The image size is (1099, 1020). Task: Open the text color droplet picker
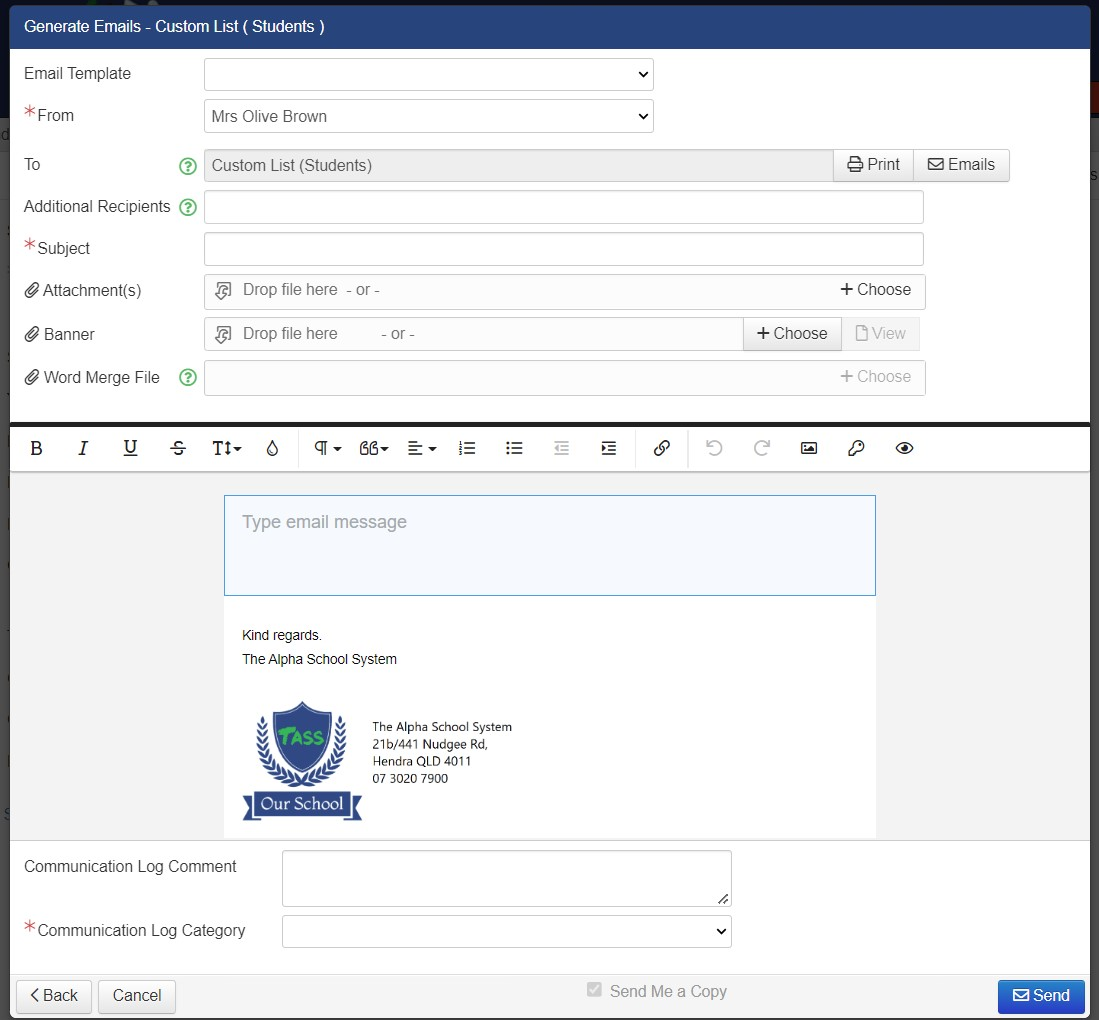click(x=272, y=449)
